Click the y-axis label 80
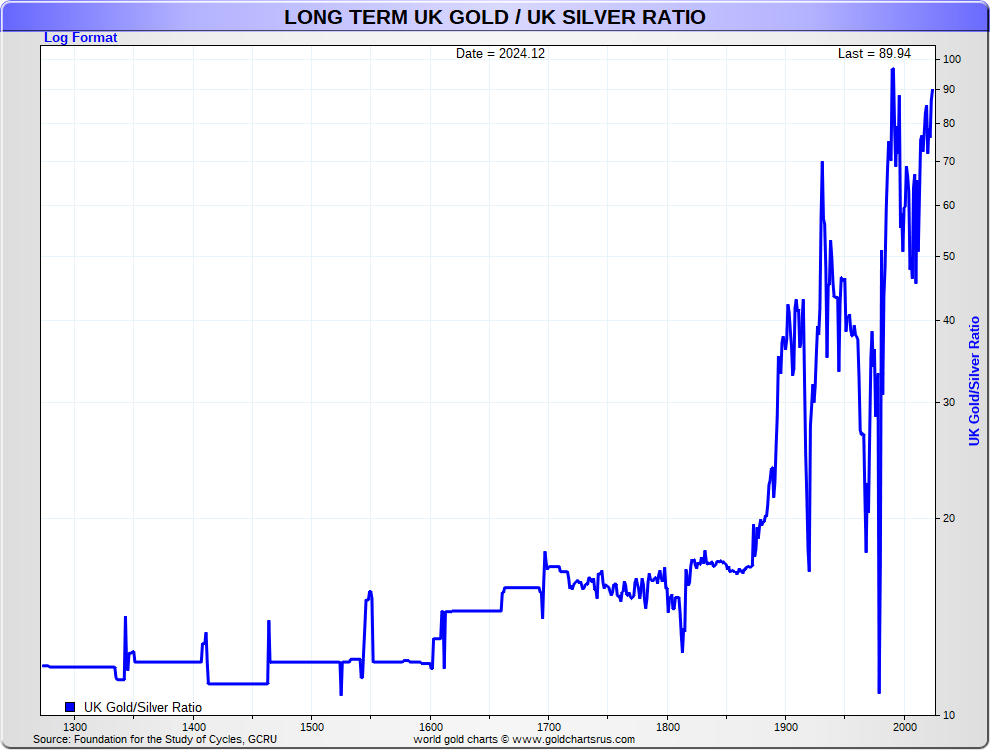This screenshot has height=750, width=990. coord(949,124)
